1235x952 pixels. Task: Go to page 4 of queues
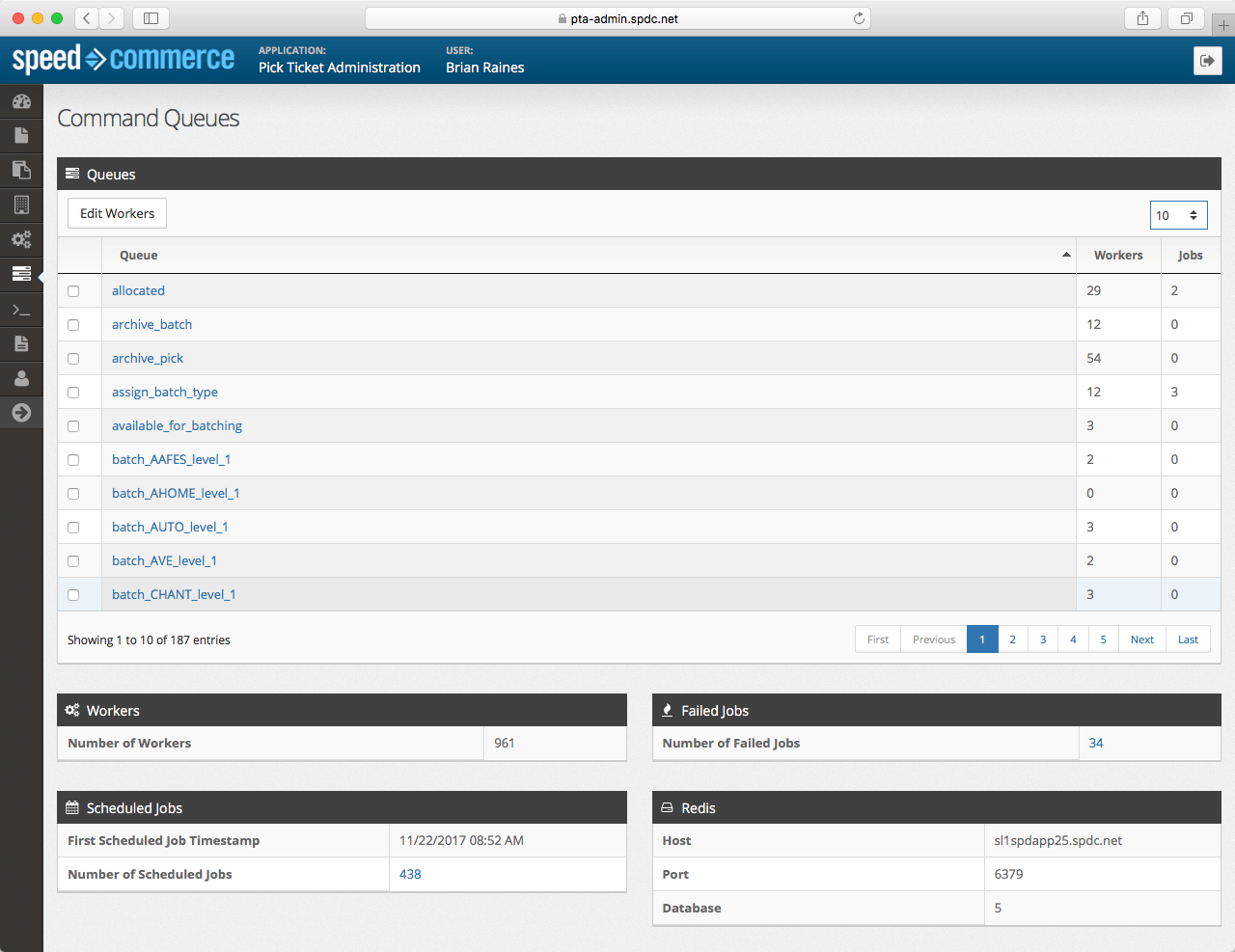[x=1073, y=639]
